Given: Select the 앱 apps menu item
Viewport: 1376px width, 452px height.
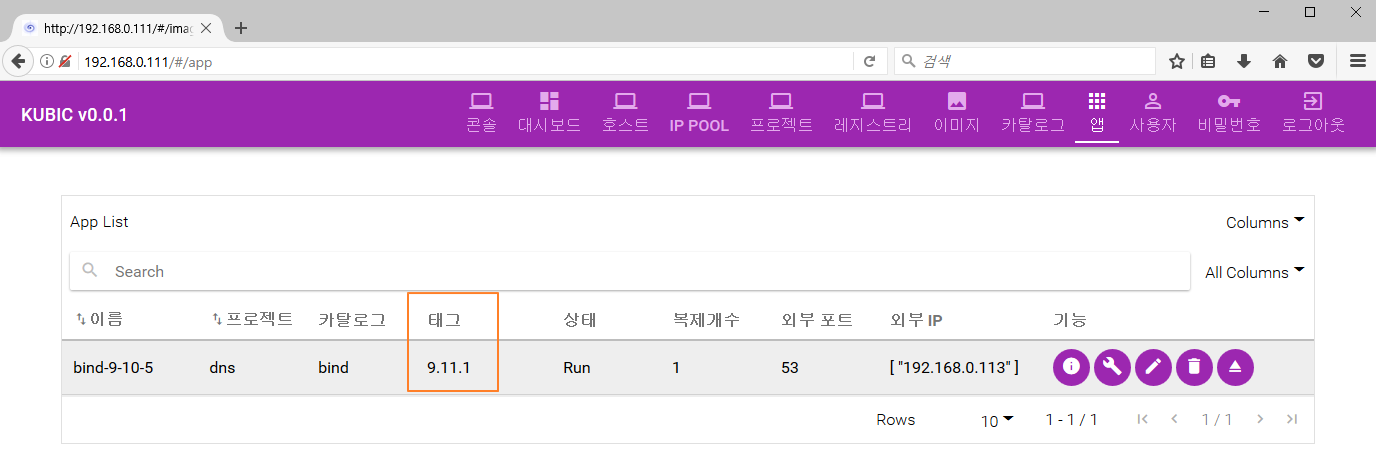Looking at the screenshot, I should tap(1097, 113).
